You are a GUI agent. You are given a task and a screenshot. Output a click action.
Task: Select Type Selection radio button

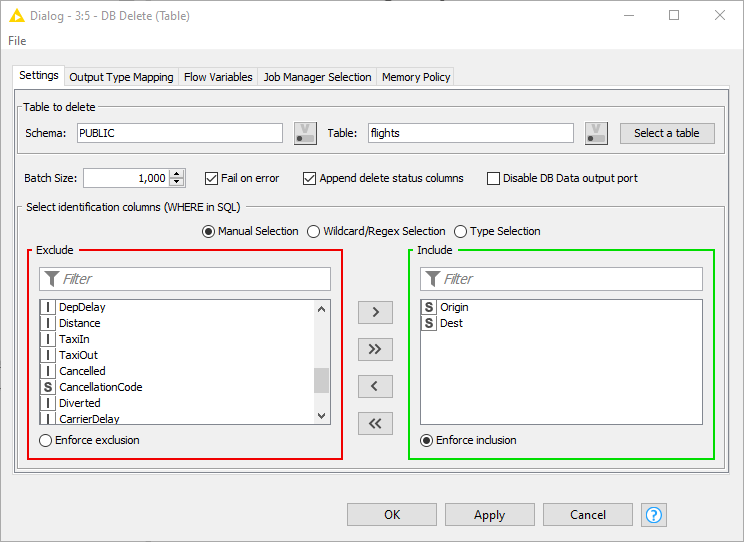point(461,232)
